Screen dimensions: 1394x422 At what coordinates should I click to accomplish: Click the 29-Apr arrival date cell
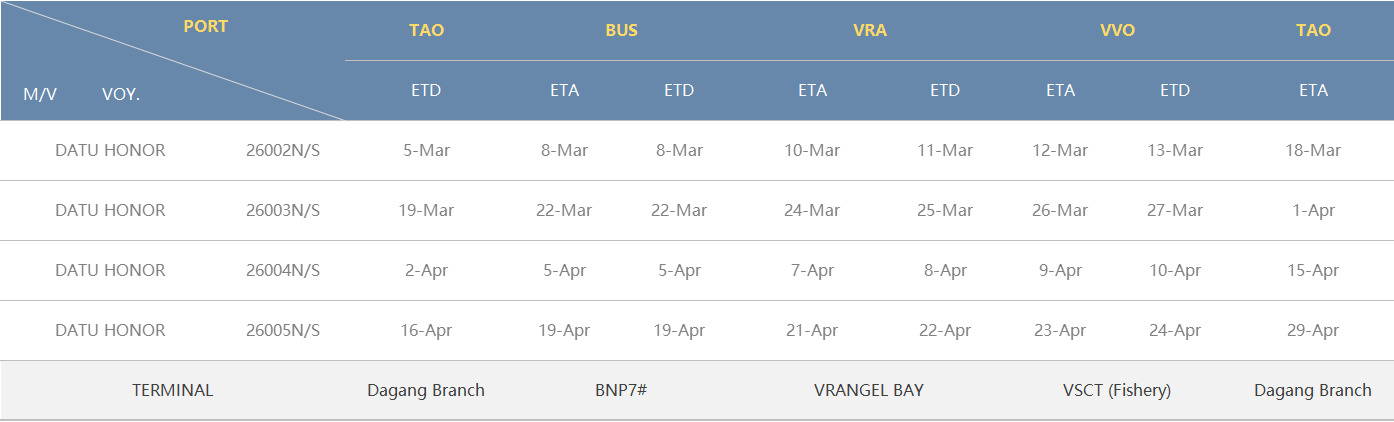pyautogui.click(x=1313, y=330)
